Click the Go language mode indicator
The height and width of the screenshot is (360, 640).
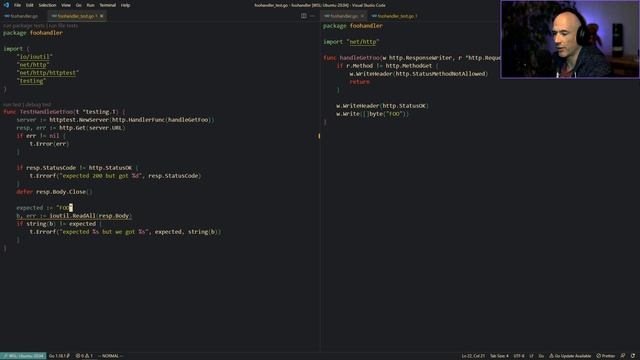pos(541,356)
